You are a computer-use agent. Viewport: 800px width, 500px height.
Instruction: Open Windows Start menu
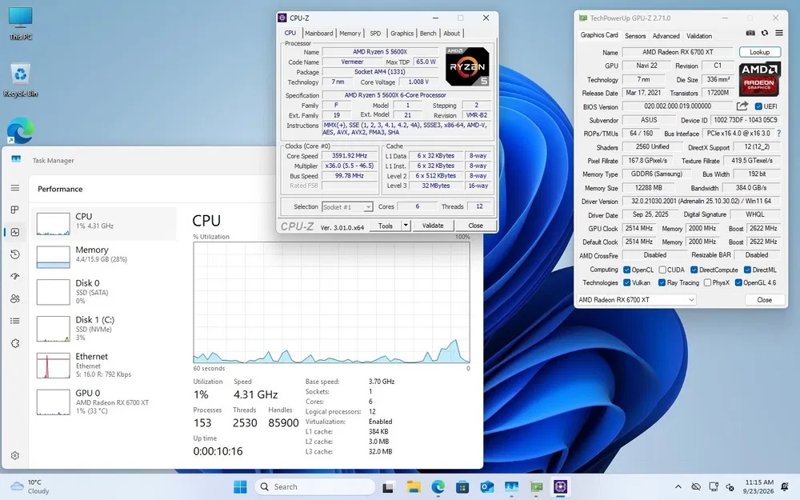click(x=240, y=487)
